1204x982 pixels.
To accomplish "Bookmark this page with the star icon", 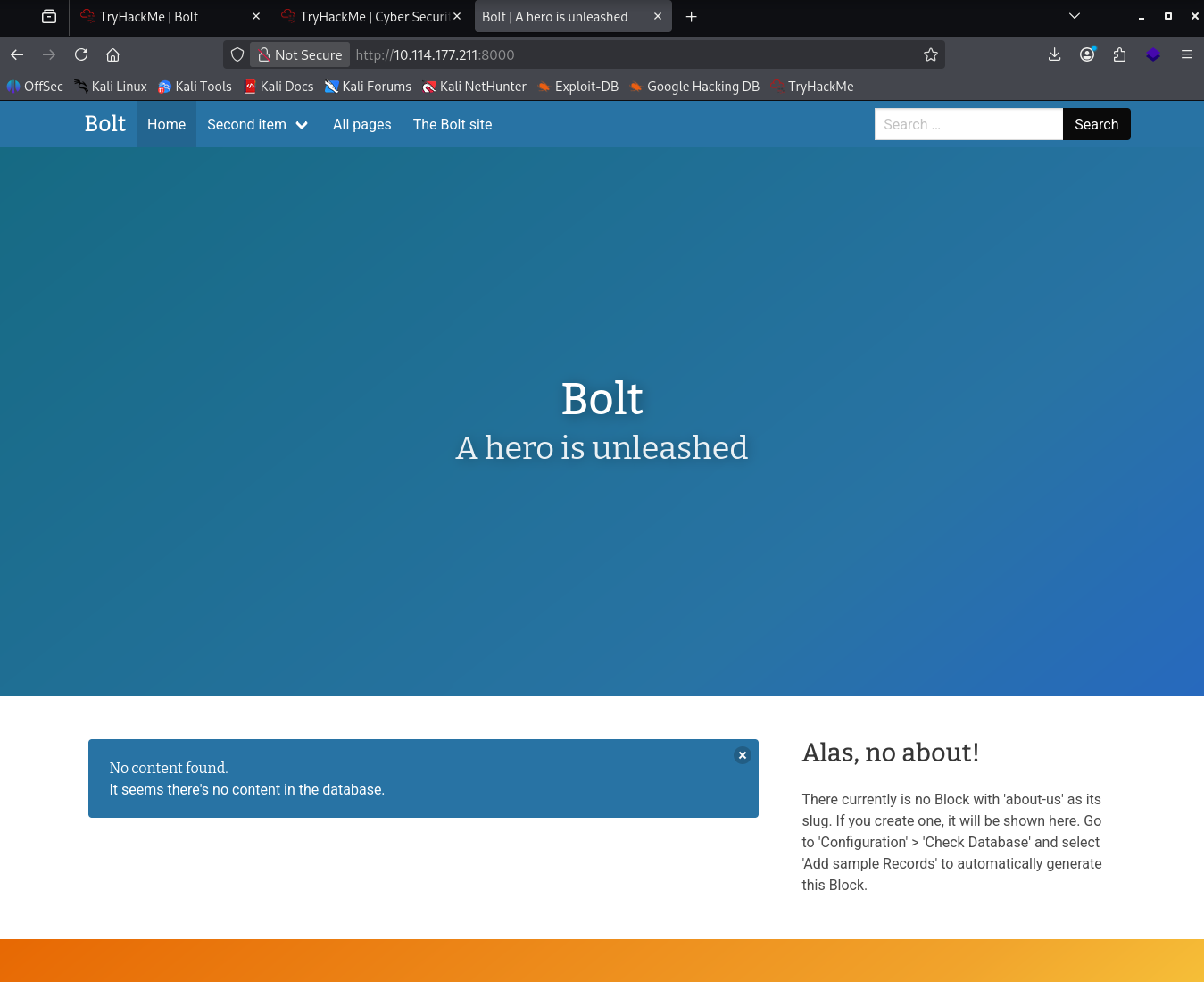I will [x=931, y=54].
